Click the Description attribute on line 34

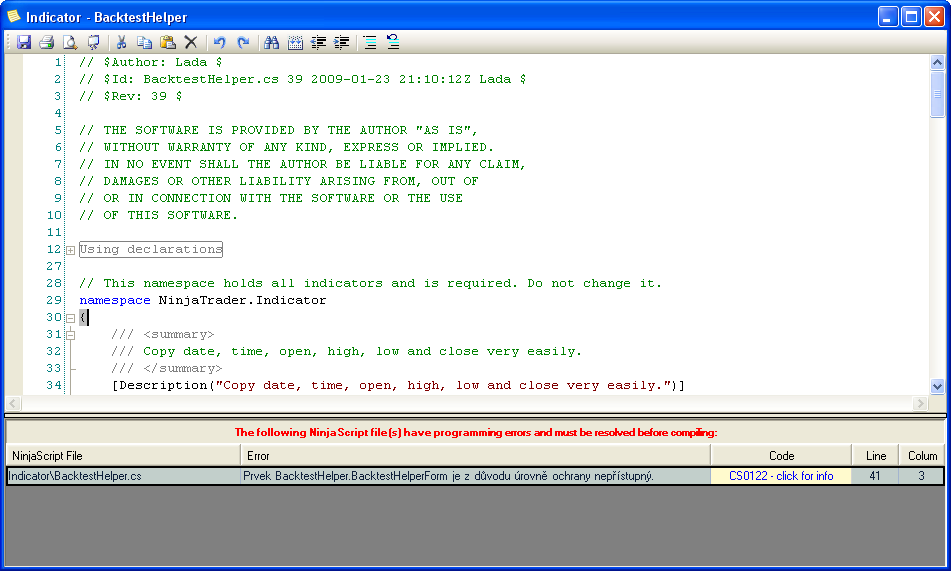(x=398, y=385)
